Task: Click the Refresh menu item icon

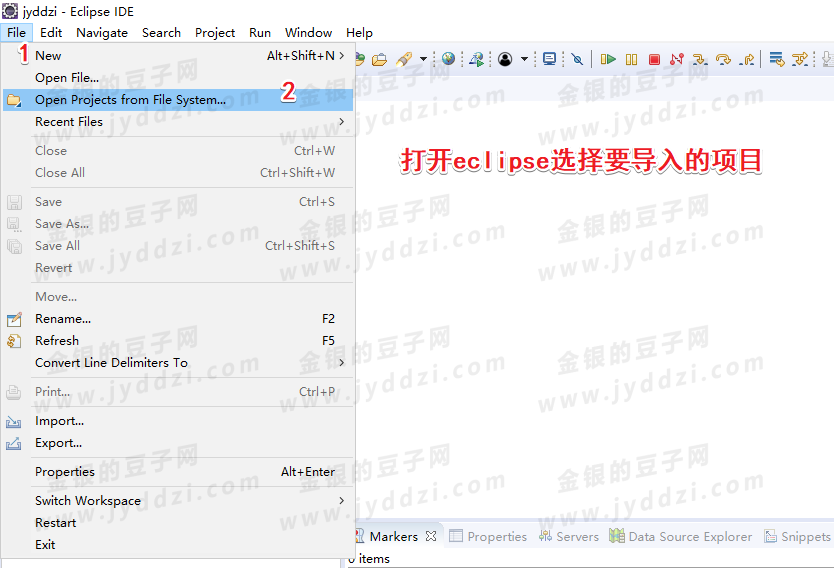Action: coord(14,341)
